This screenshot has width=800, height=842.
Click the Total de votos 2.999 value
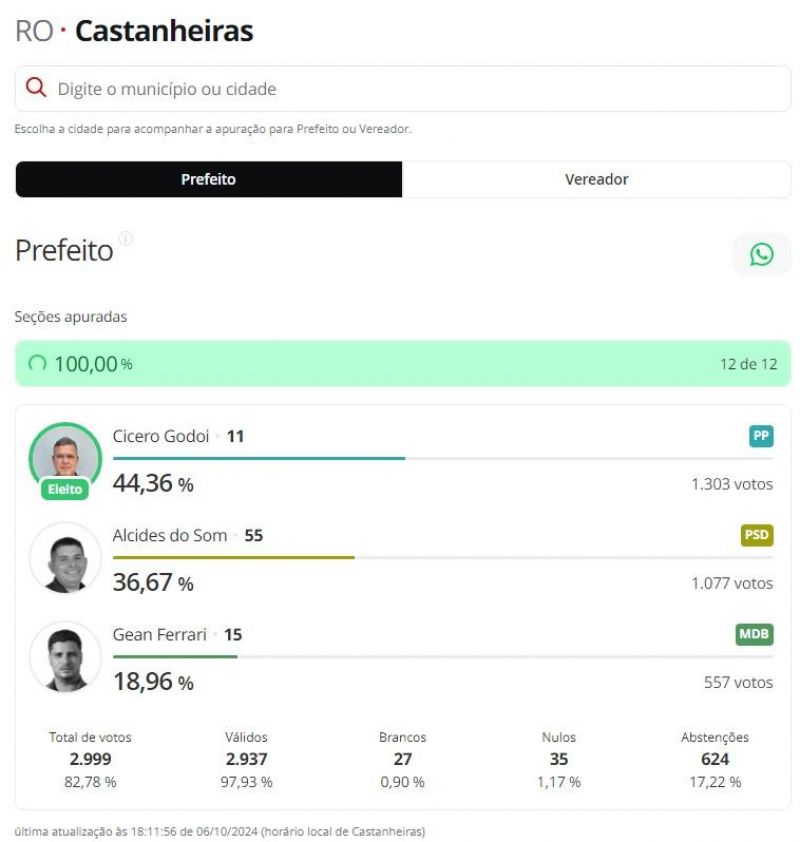point(89,759)
